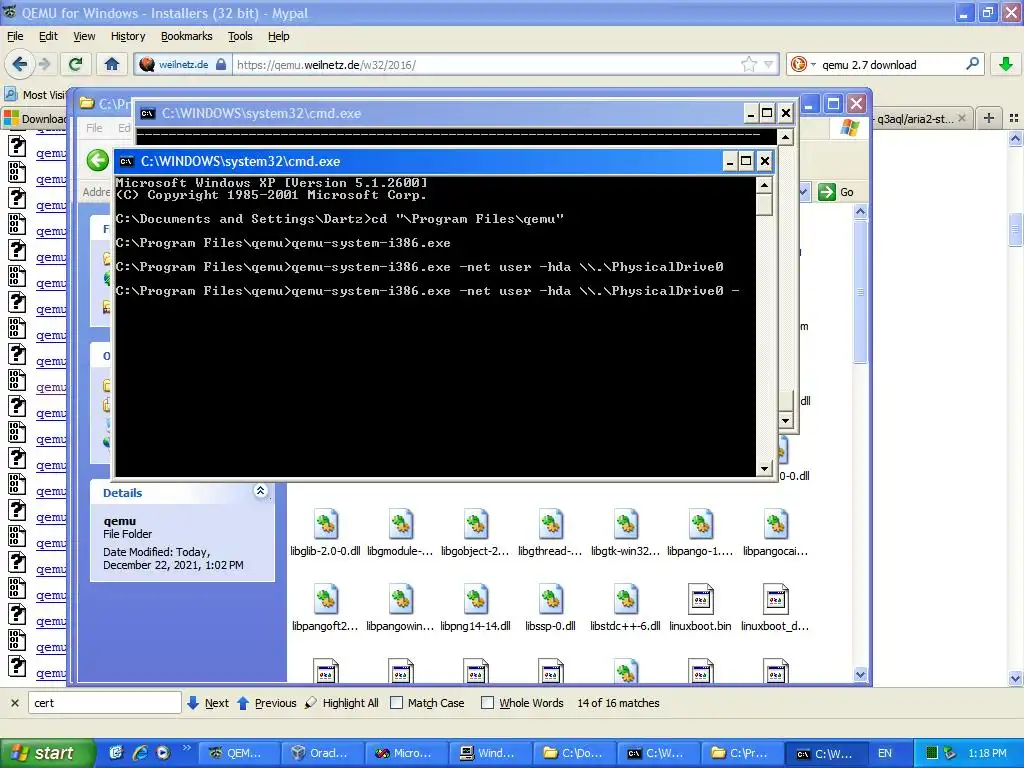The height and width of the screenshot is (768, 1024).
Task: Click the front cmd window scroll down arrow
Action: tap(764, 468)
